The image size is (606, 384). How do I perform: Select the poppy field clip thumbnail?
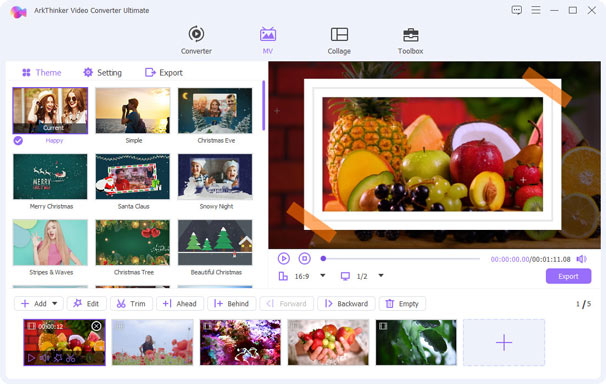152,342
